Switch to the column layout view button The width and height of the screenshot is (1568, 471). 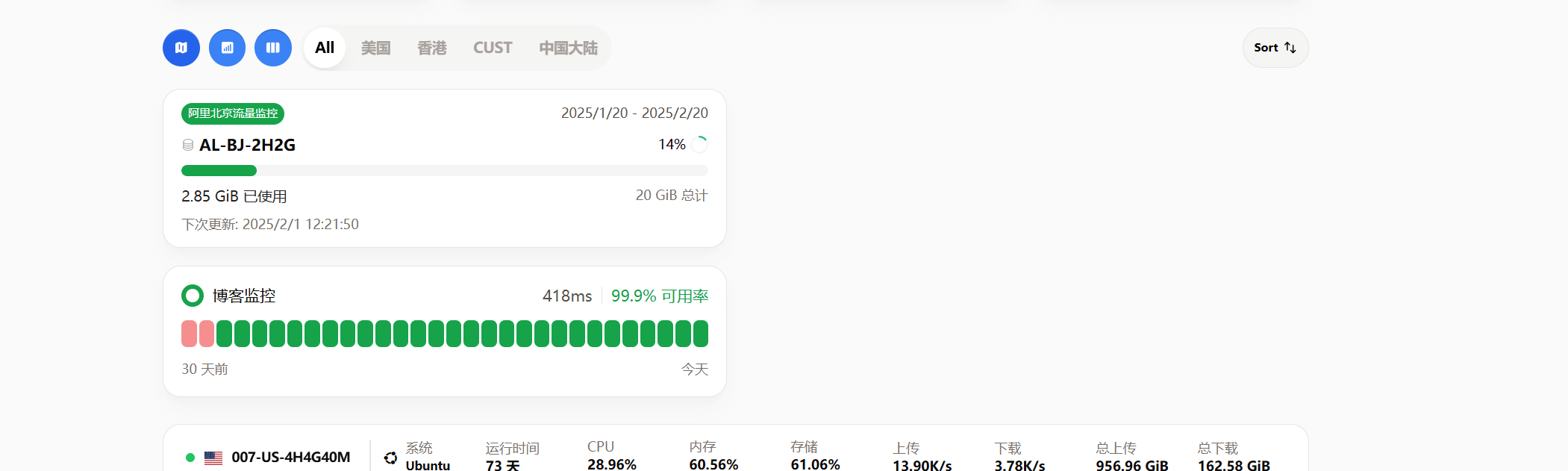[x=273, y=48]
